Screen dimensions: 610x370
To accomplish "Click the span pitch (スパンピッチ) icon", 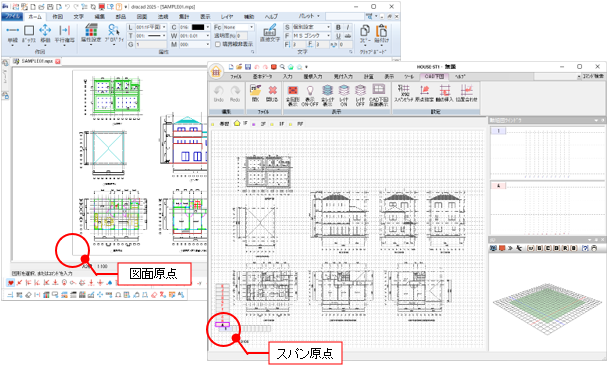I will pos(403,94).
